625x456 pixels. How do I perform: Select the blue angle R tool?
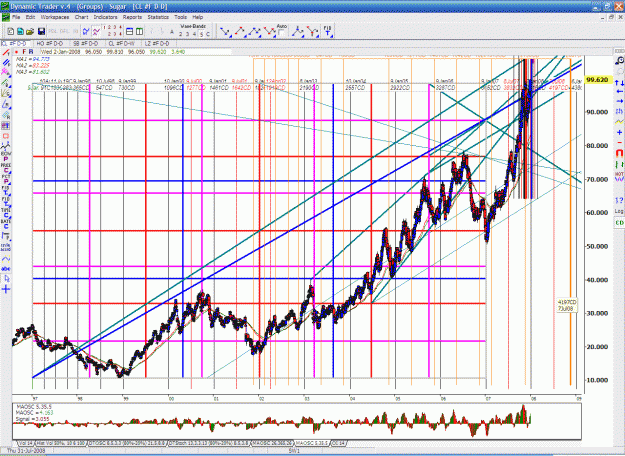(x=6, y=104)
